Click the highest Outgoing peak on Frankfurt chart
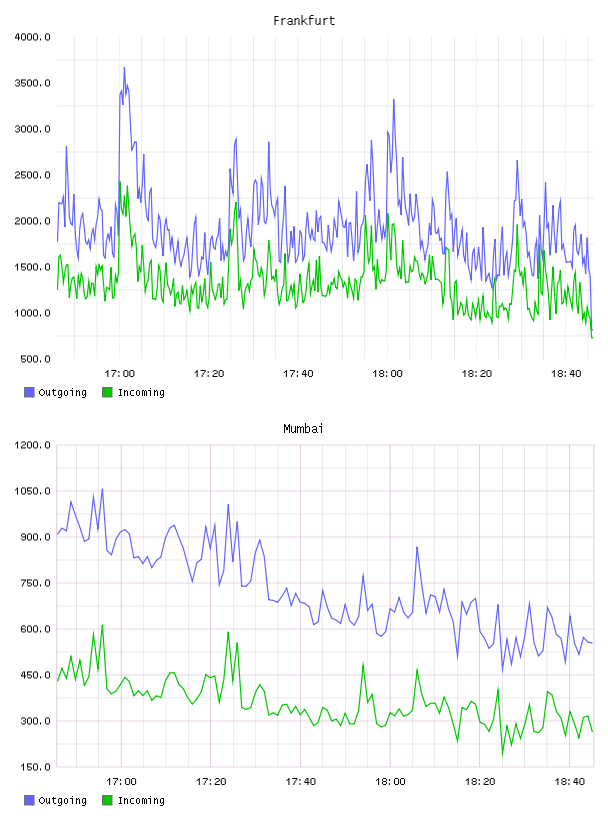This screenshot has height=816, width=608. coord(124,68)
